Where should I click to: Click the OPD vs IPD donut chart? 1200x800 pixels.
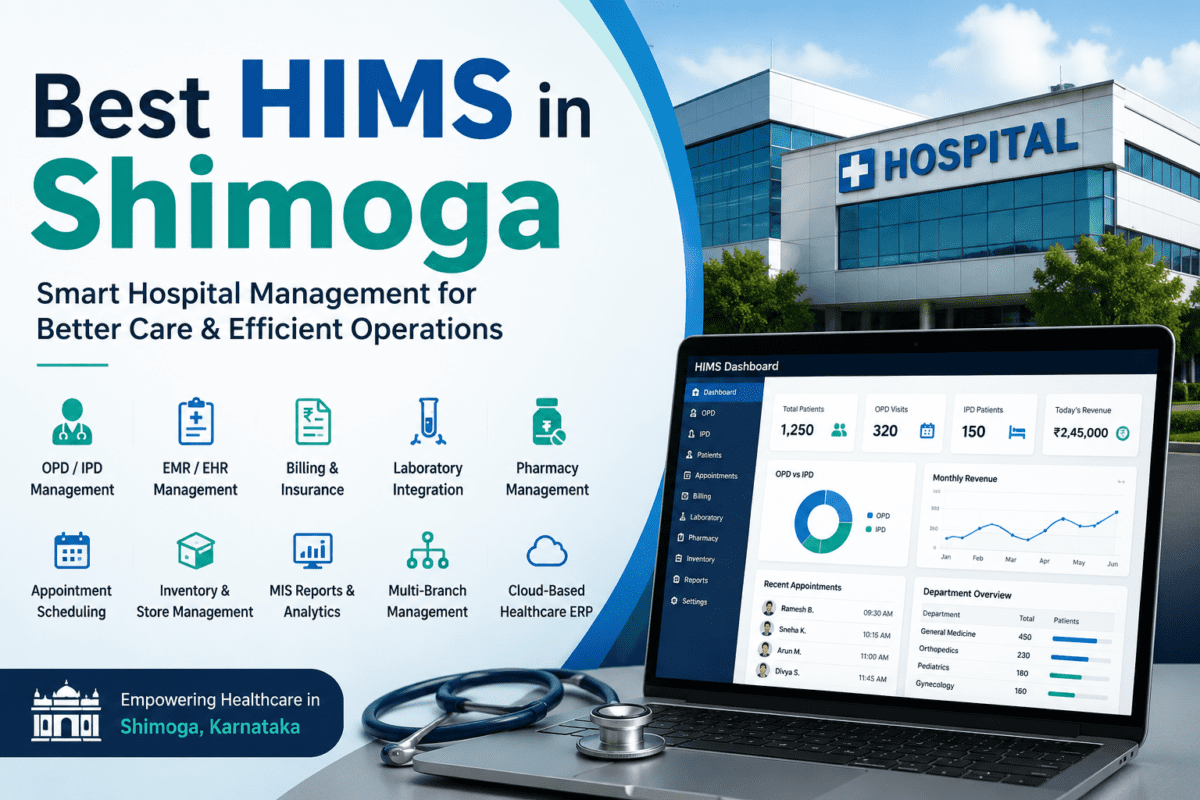click(822, 521)
